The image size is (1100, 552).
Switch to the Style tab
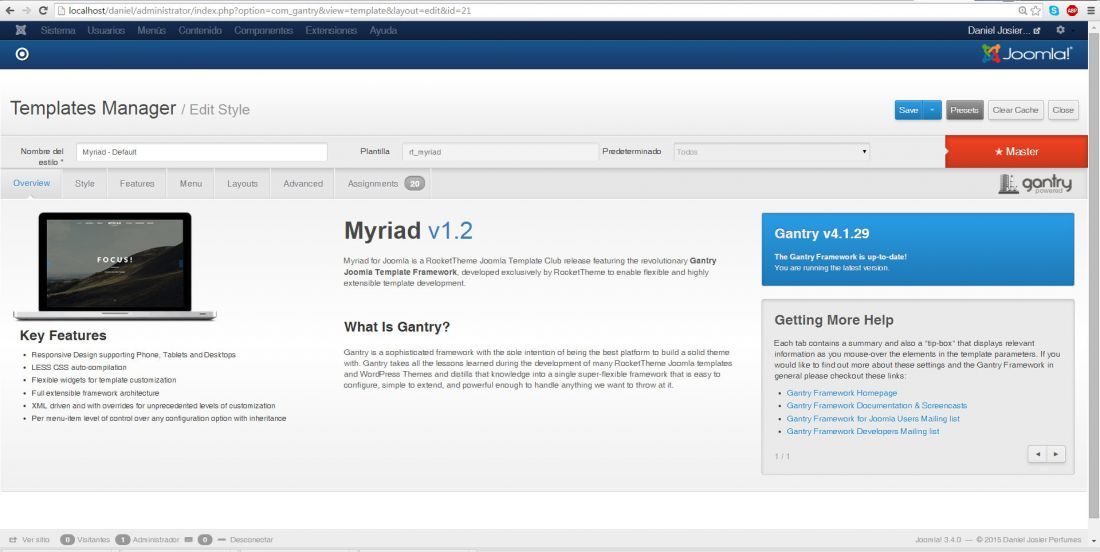(x=85, y=184)
